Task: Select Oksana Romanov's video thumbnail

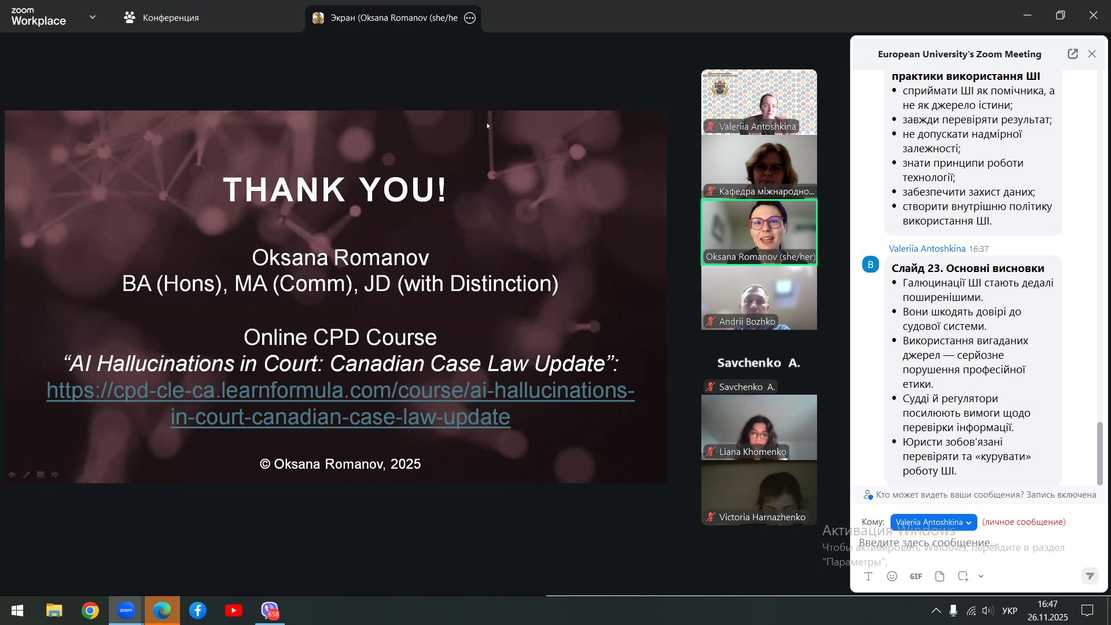Action: tap(759, 231)
